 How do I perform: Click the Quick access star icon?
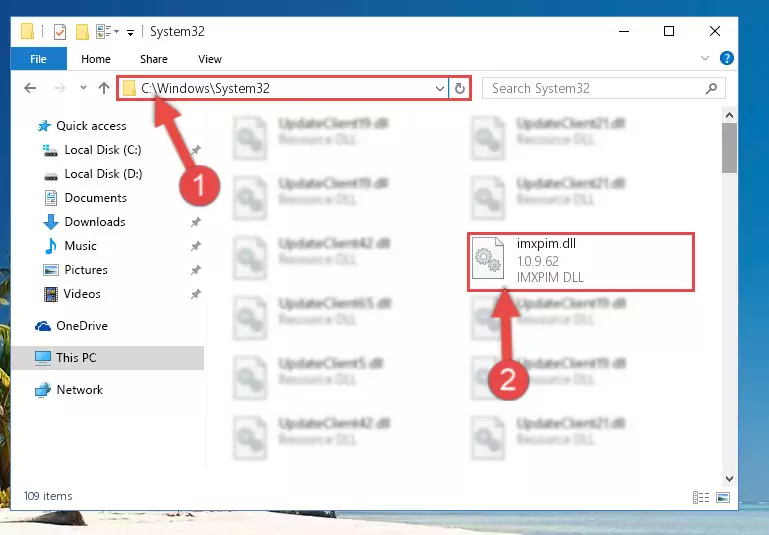pos(44,126)
